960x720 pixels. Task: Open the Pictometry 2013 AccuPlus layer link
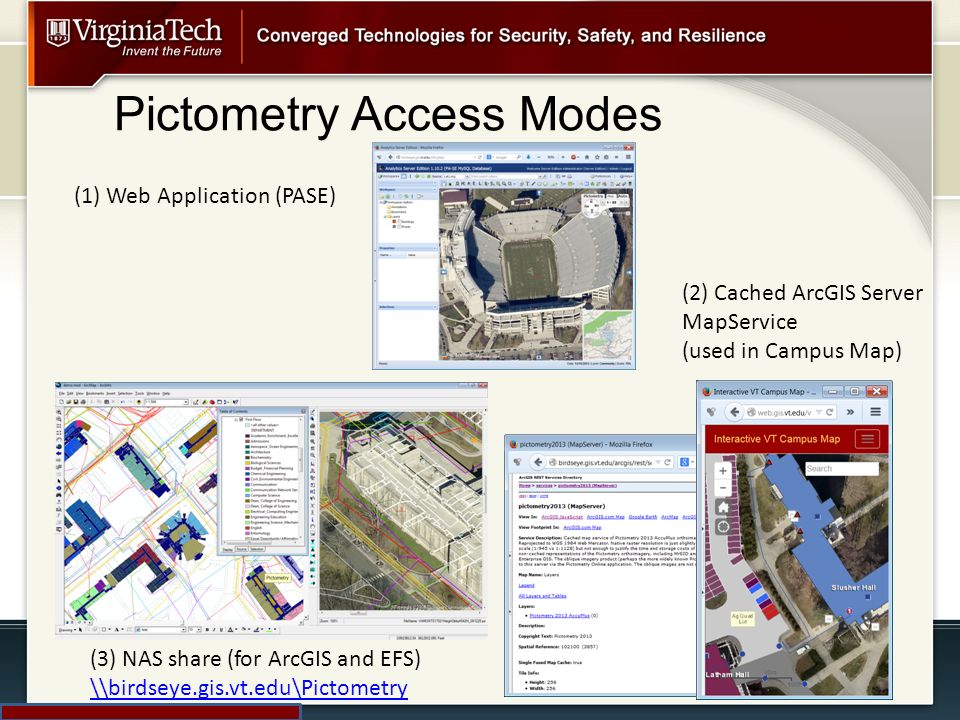[560, 615]
